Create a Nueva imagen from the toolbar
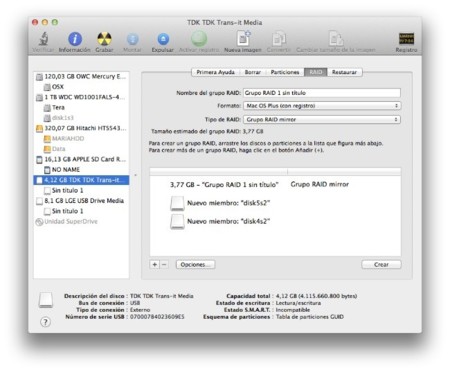Viewport: 450px width, 372px height. 243,39
